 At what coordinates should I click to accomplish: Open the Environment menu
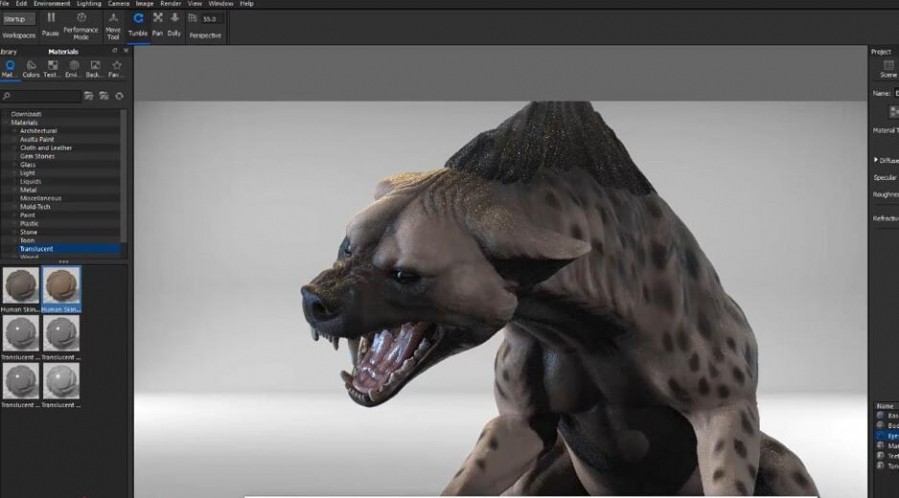[52, 3]
